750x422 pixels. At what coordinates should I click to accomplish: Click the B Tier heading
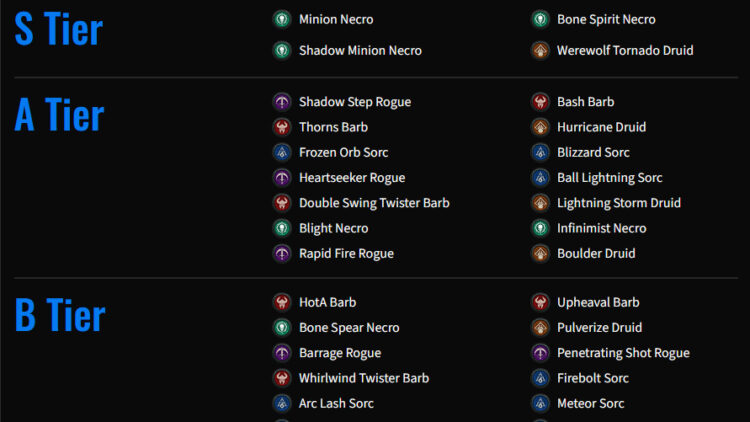click(x=60, y=315)
